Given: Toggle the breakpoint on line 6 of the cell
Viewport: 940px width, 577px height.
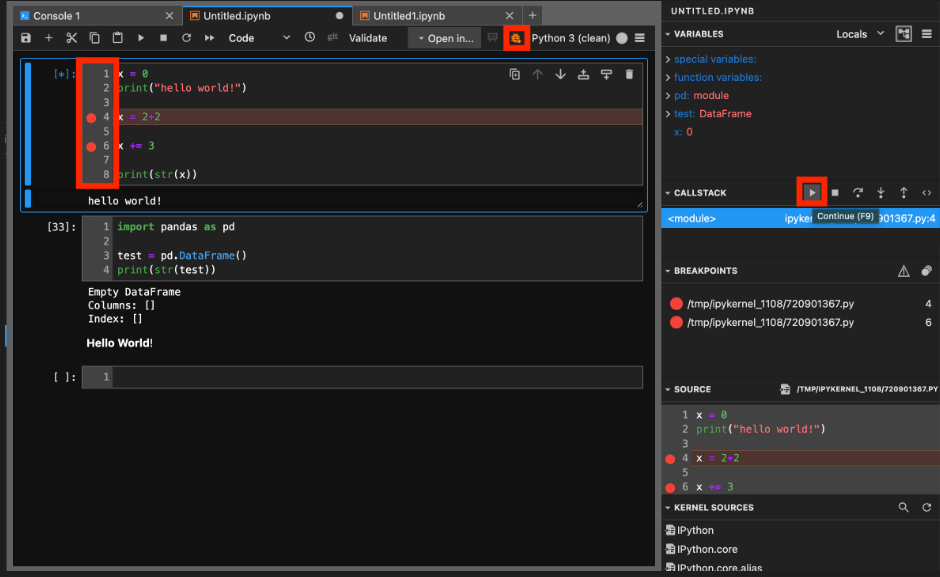Looking at the screenshot, I should (x=91, y=146).
